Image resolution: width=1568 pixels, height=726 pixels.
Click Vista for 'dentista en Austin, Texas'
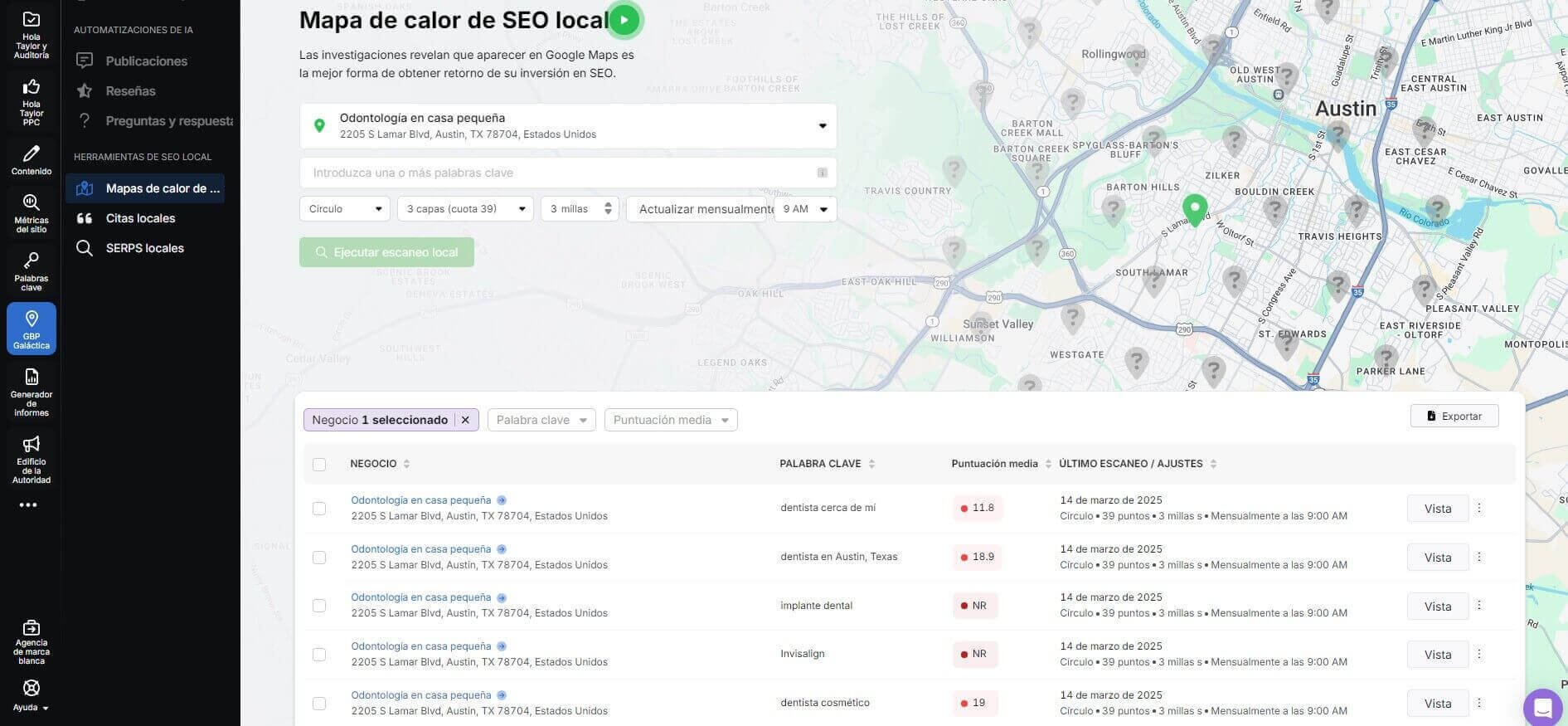1437,558
